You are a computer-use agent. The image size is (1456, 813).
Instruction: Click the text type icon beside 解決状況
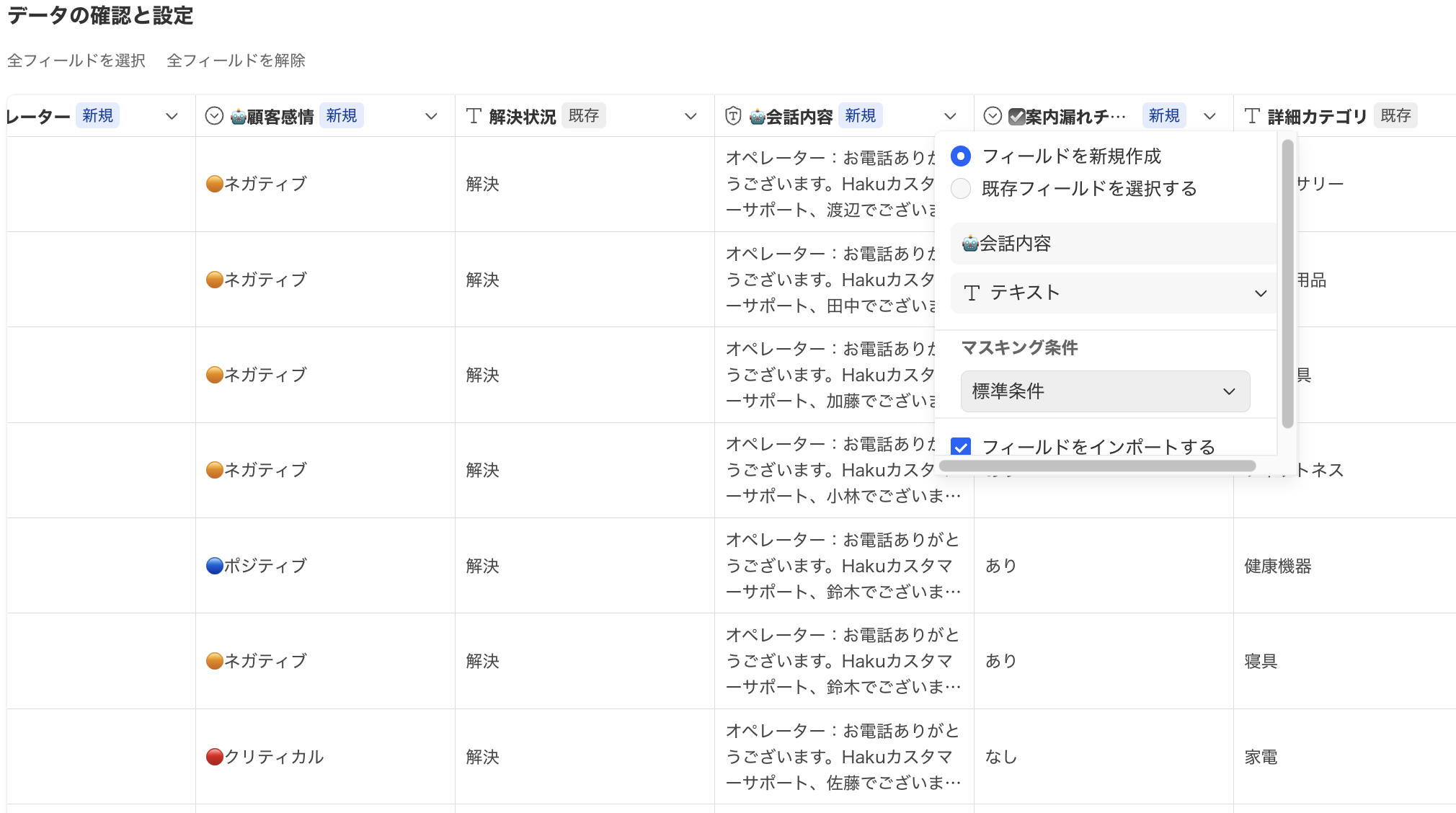point(474,116)
